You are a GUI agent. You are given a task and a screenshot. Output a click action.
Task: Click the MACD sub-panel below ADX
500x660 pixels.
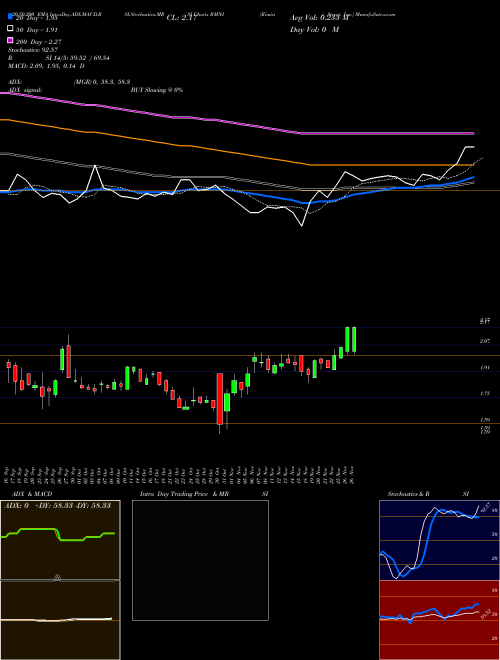pyautogui.click(x=60, y=620)
